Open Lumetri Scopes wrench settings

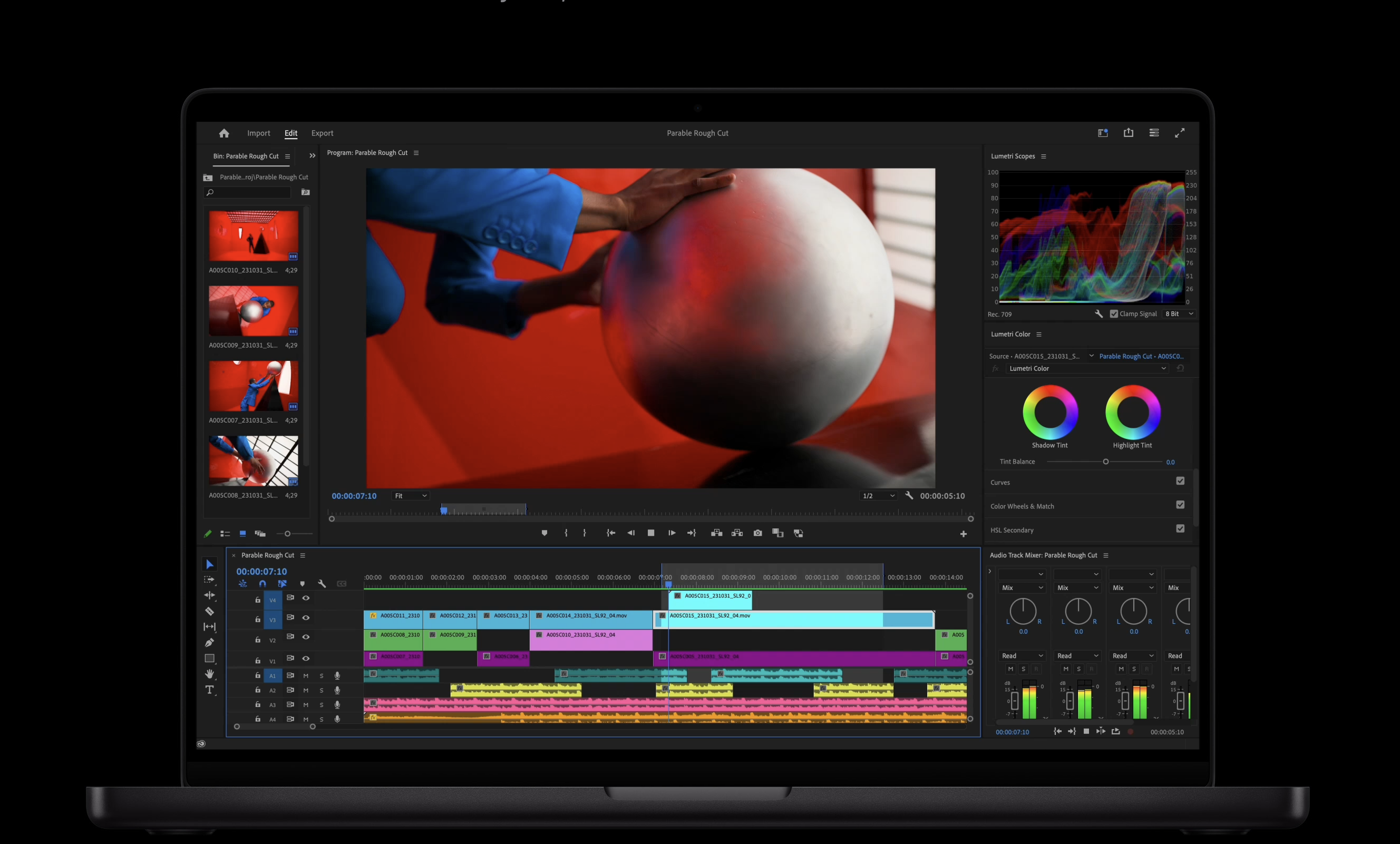1098,313
